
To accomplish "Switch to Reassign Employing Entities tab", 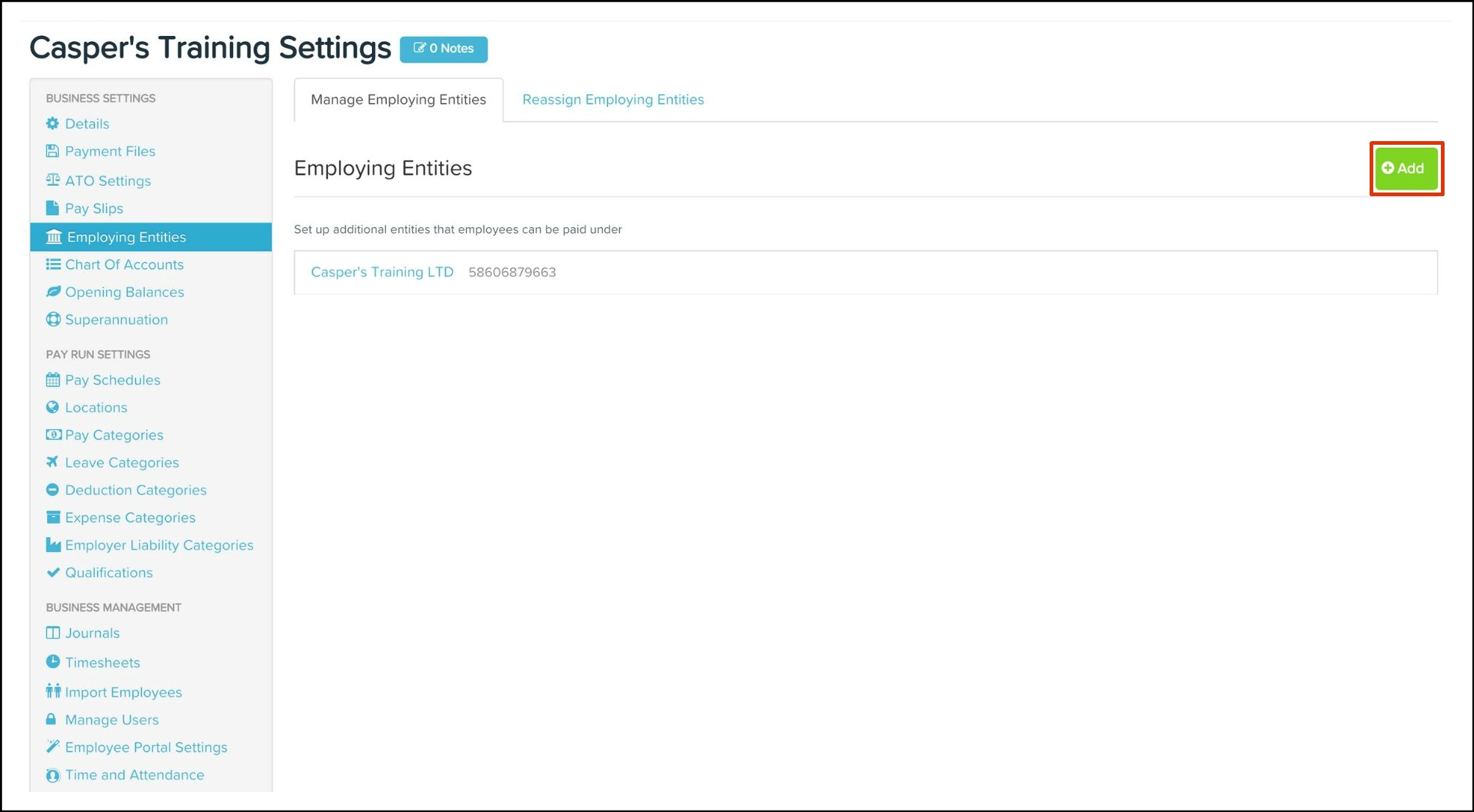I will [x=612, y=99].
